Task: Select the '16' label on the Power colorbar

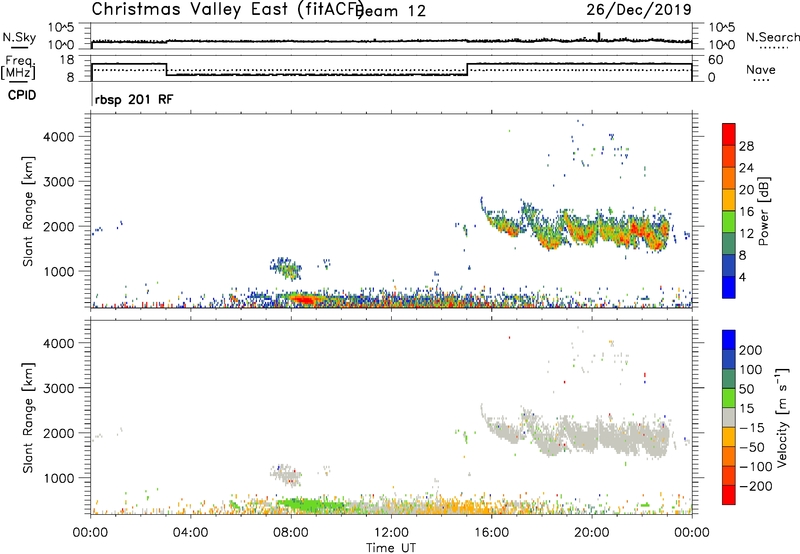Action: pos(746,212)
